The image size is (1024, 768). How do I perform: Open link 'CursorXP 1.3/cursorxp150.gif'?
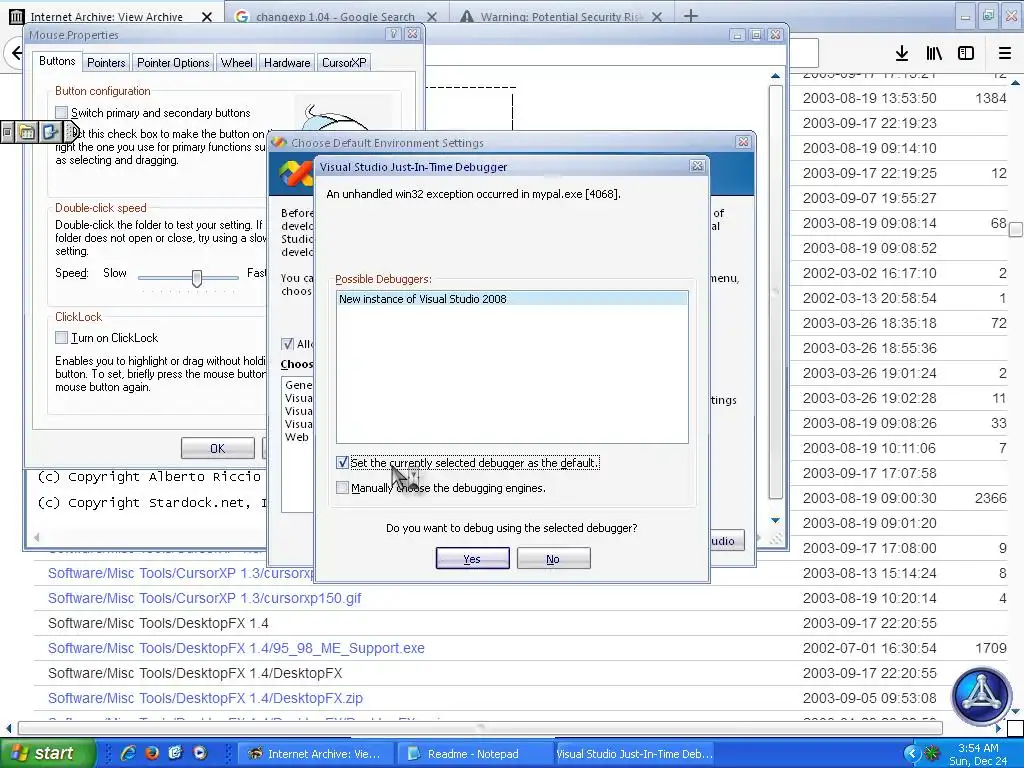click(204, 598)
